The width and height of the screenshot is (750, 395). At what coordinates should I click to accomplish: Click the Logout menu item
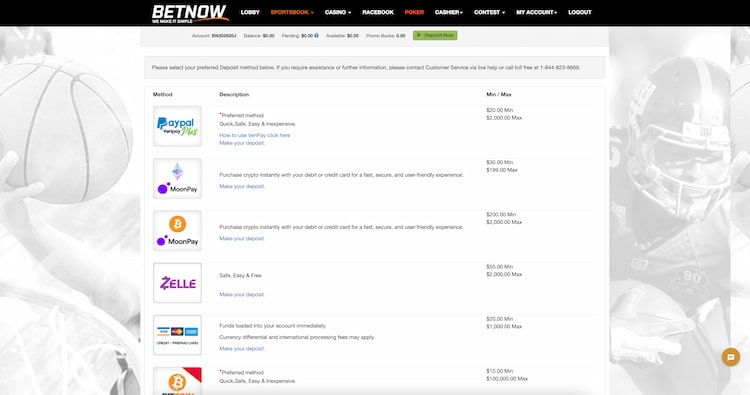tap(580, 12)
